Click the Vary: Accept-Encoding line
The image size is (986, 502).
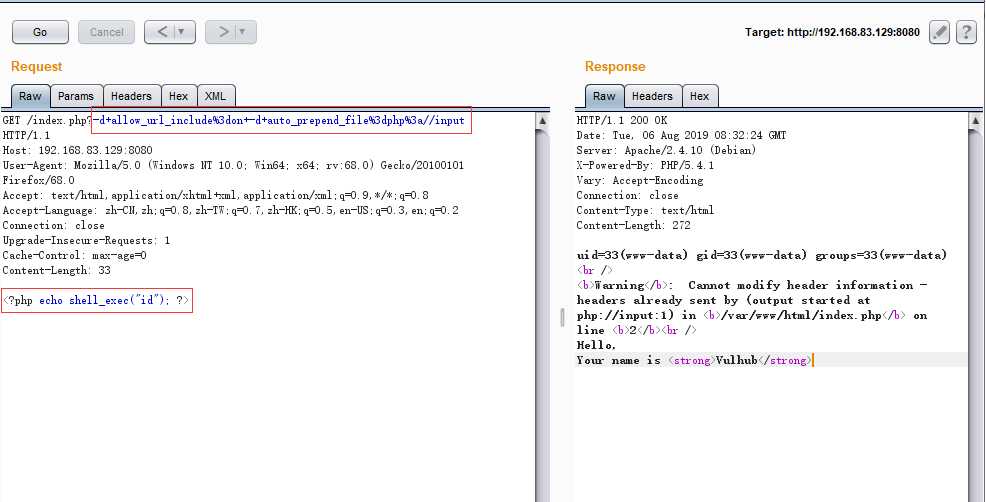tap(640, 181)
